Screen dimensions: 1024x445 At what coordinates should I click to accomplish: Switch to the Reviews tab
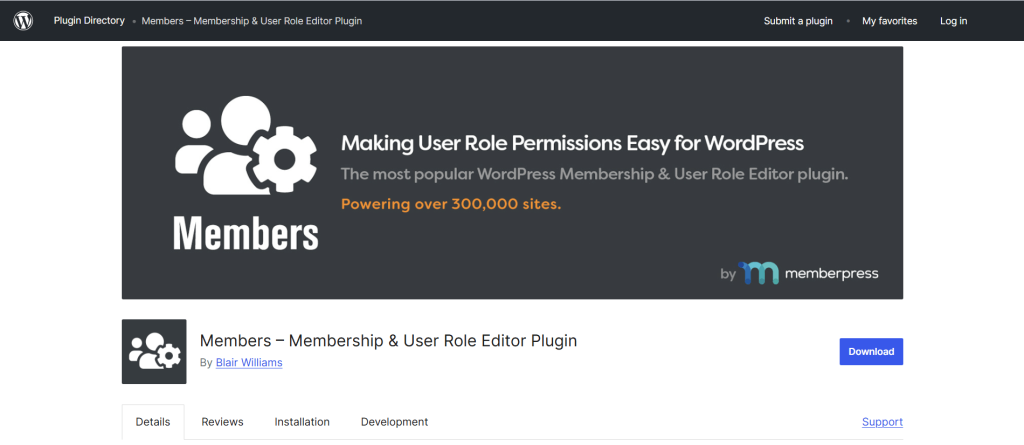coord(222,422)
